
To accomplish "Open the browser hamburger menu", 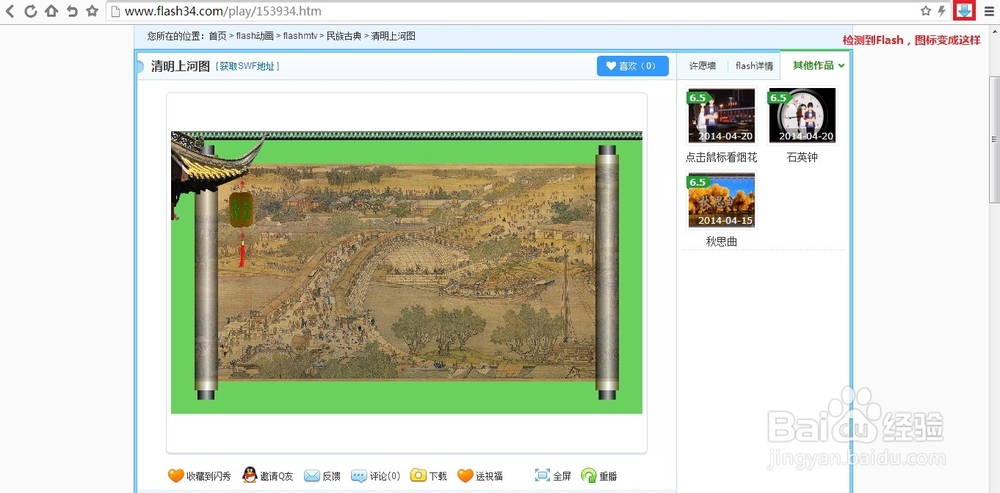I will coord(989,11).
